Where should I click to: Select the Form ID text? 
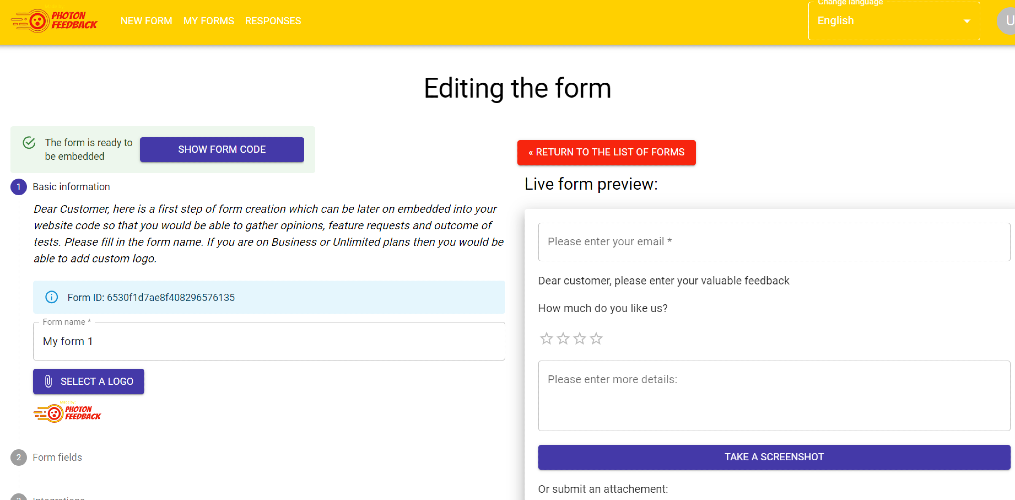[x=151, y=298]
